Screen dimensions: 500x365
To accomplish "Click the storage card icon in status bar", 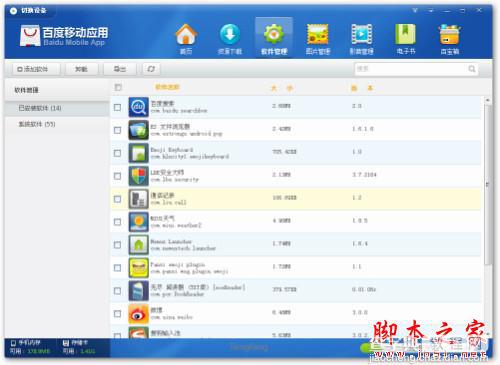I will [x=66, y=343].
